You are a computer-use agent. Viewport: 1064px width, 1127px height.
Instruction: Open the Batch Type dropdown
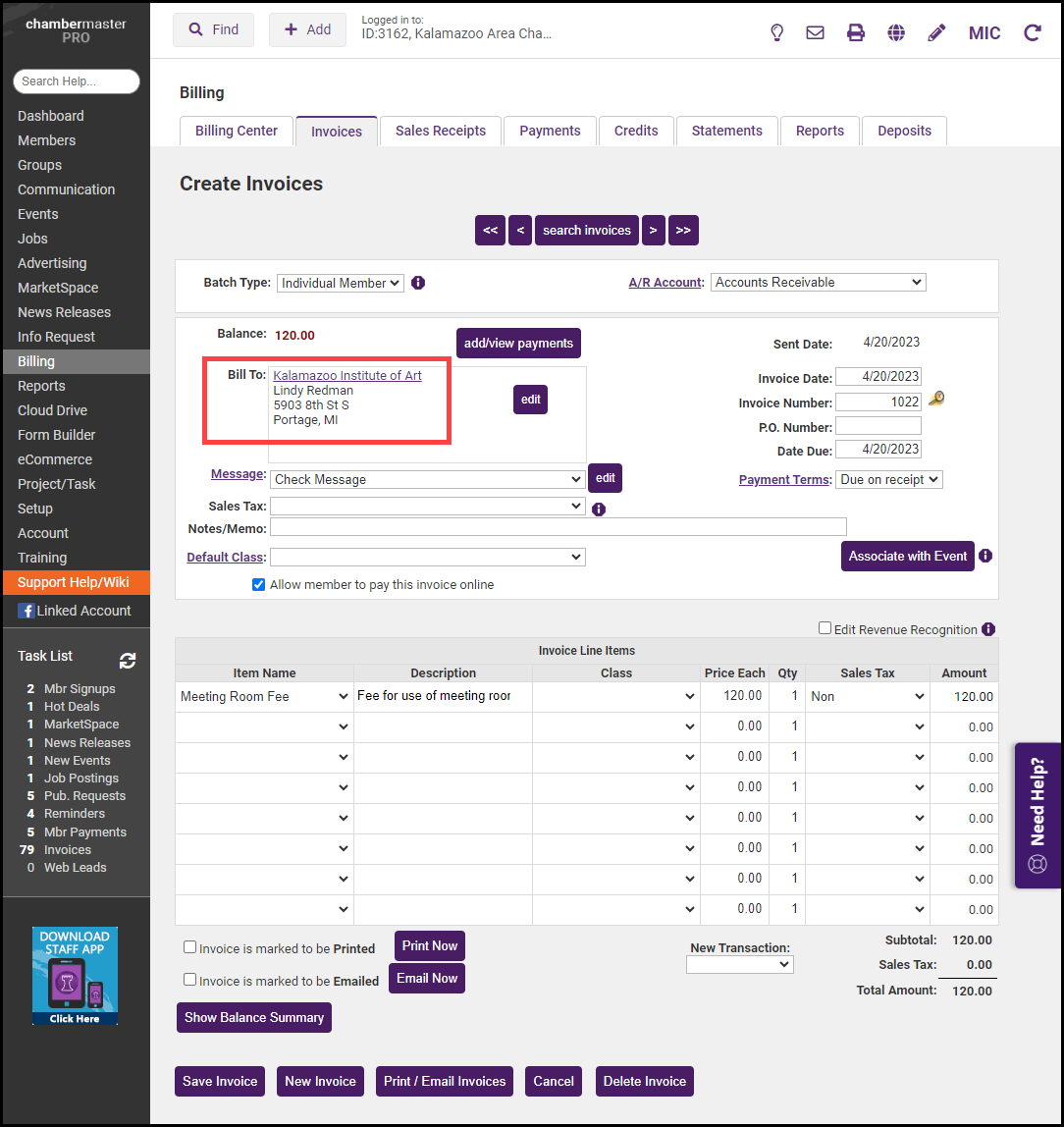340,283
